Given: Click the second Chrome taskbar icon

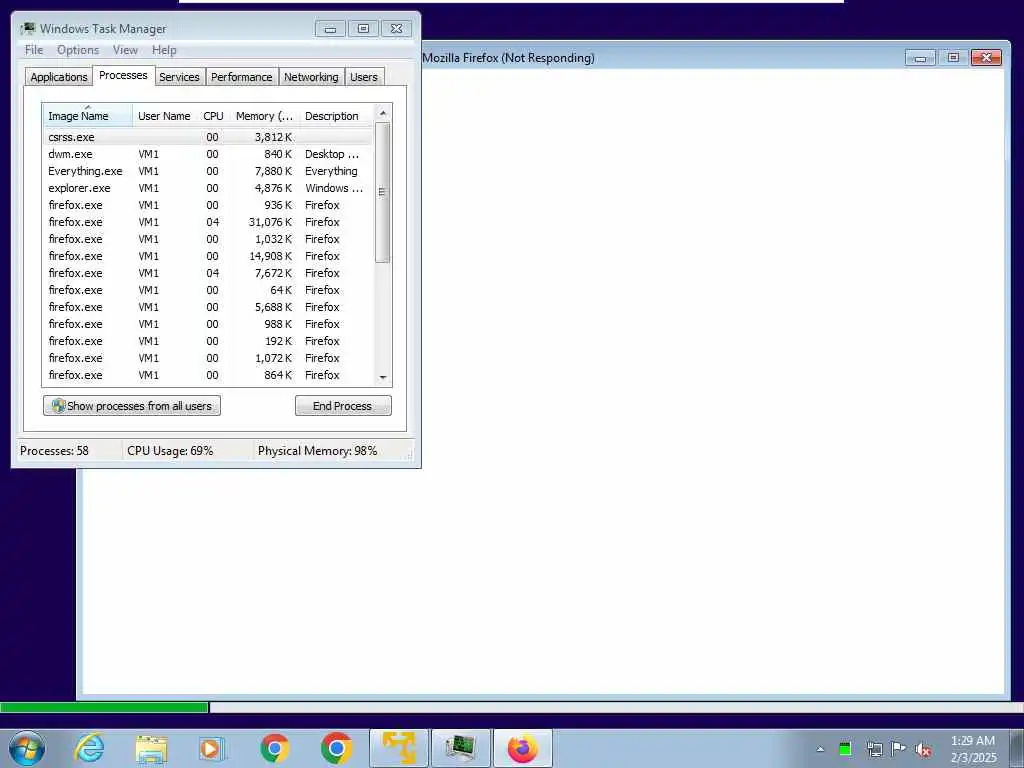Looking at the screenshot, I should click(336, 748).
